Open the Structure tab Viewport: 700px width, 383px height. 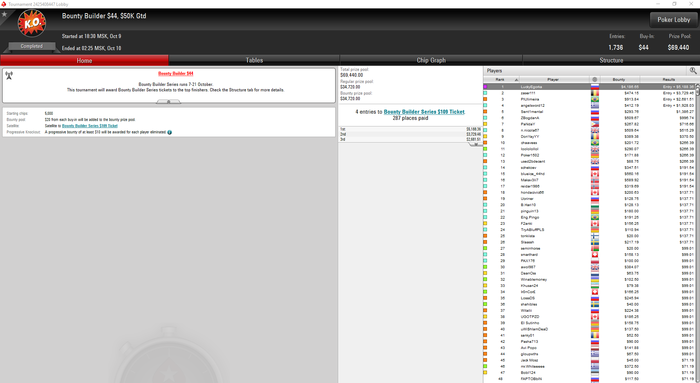pyautogui.click(x=611, y=60)
